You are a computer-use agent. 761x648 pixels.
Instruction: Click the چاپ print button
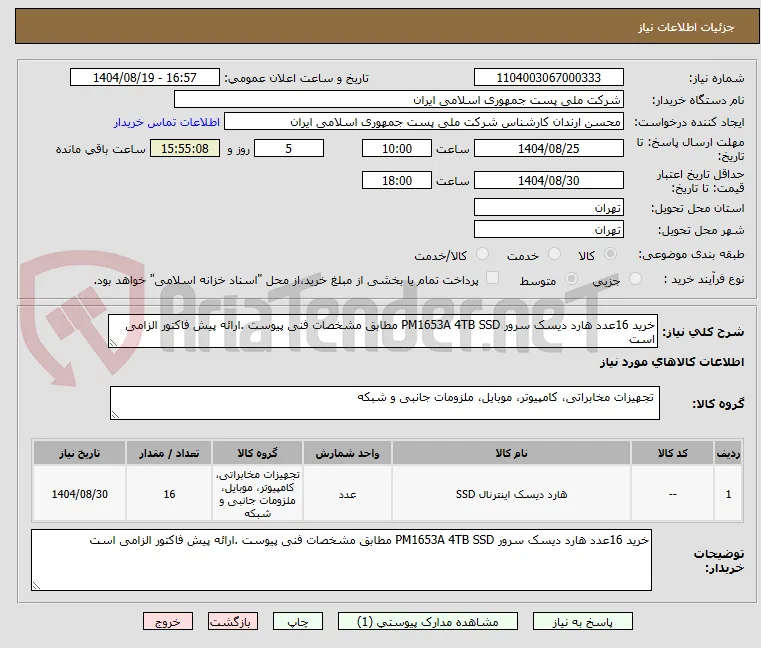pyautogui.click(x=298, y=622)
